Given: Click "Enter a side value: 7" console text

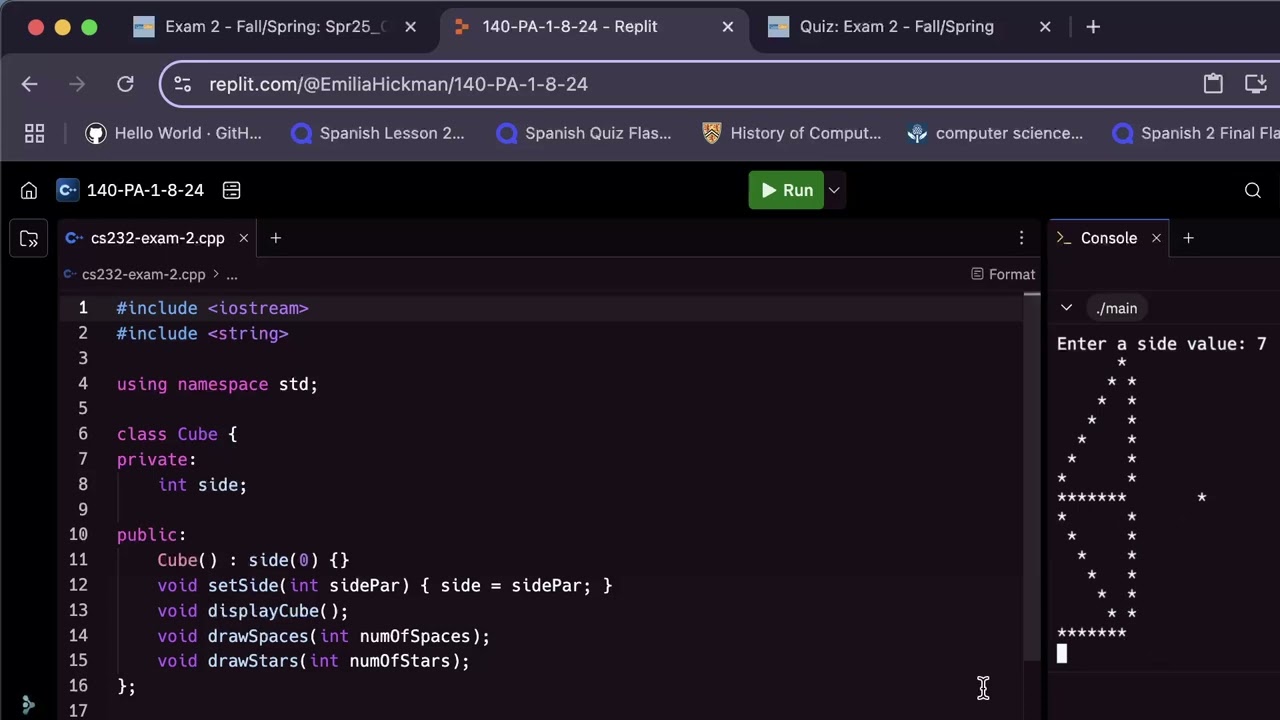Looking at the screenshot, I should coord(1162,344).
